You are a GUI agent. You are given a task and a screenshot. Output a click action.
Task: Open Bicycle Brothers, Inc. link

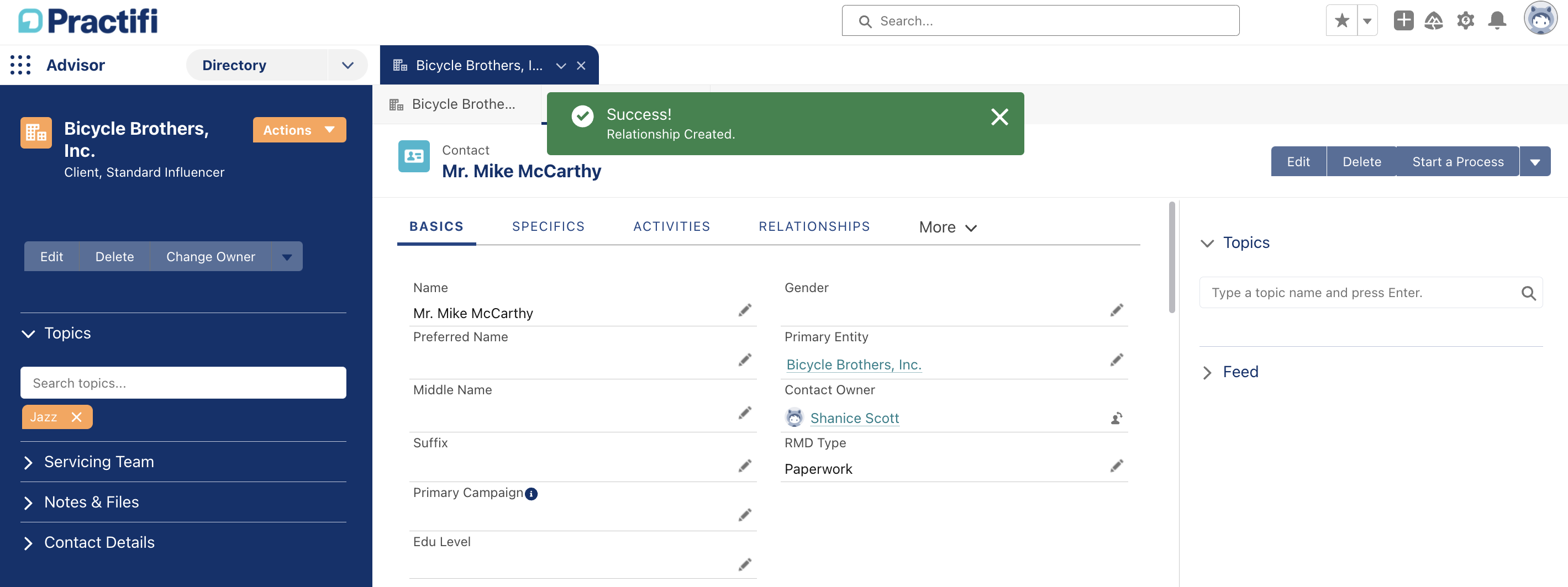coord(854,364)
